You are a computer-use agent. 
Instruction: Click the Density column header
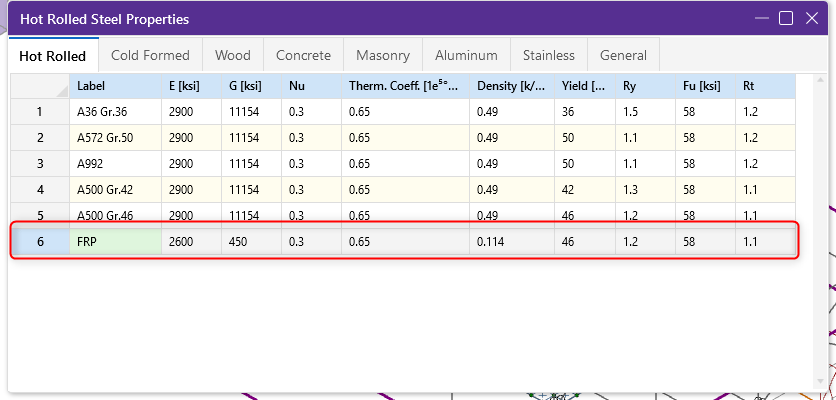coord(511,86)
